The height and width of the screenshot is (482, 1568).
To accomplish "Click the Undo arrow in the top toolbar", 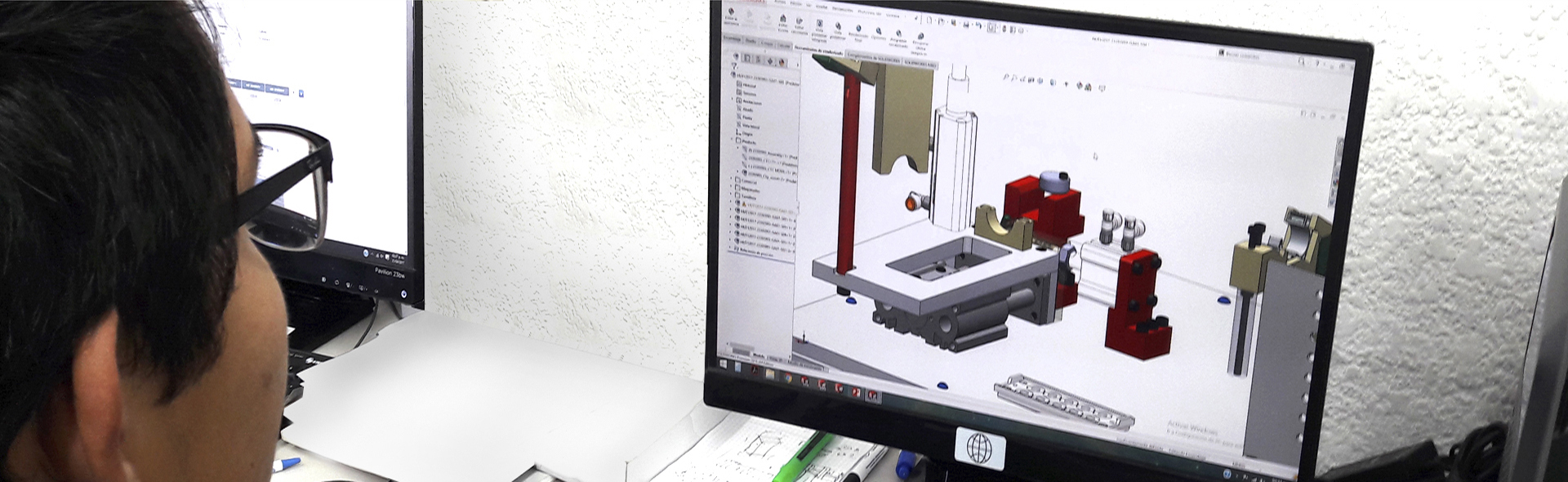I will [979, 26].
